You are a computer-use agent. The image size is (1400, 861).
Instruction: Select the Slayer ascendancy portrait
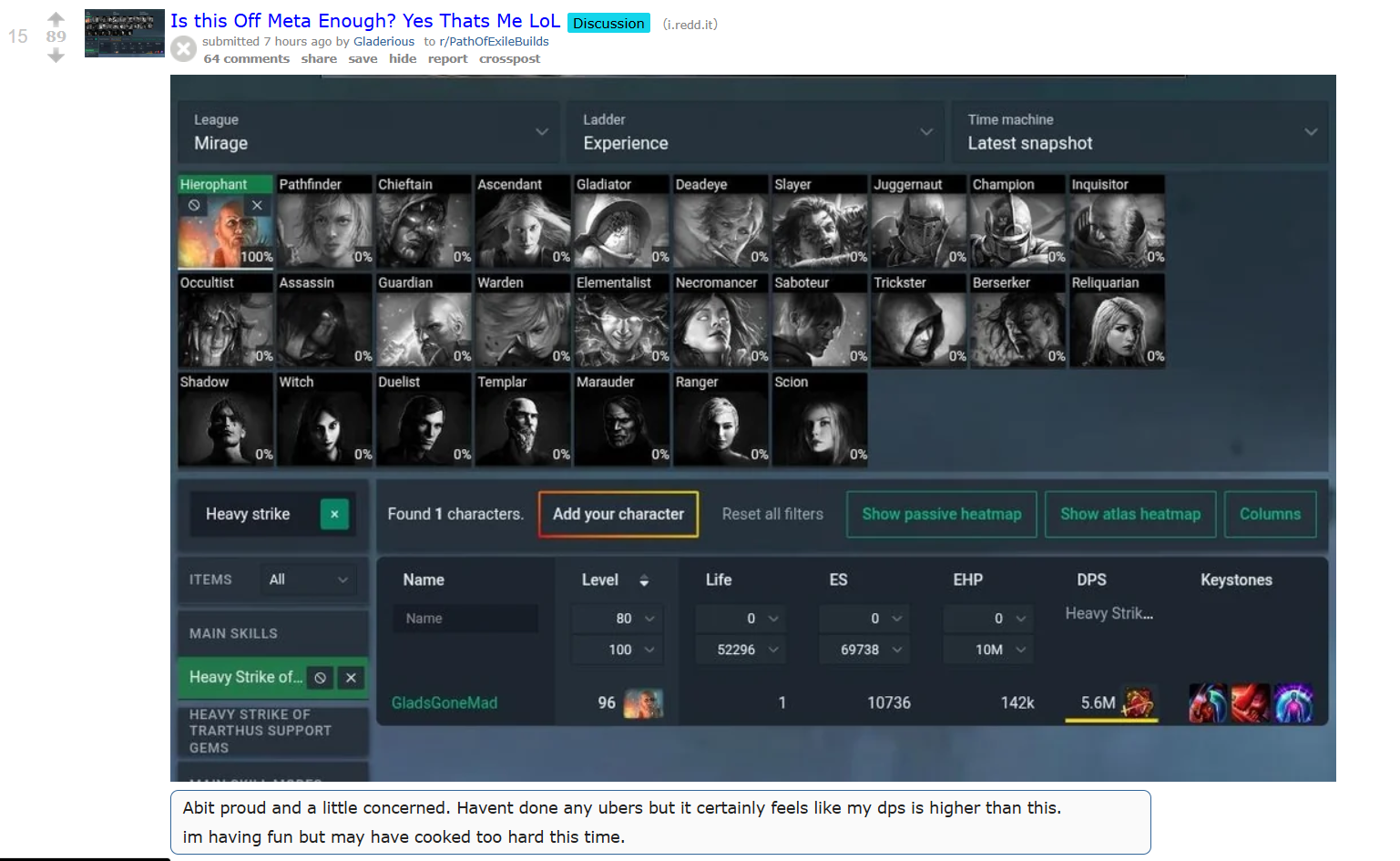point(820,220)
